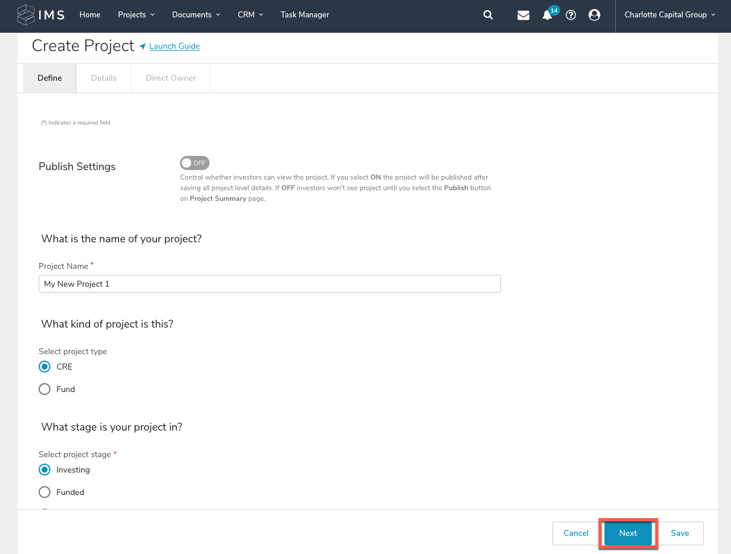The image size is (731, 554).
Task: Click the Create Project heading
Action: (x=83, y=46)
